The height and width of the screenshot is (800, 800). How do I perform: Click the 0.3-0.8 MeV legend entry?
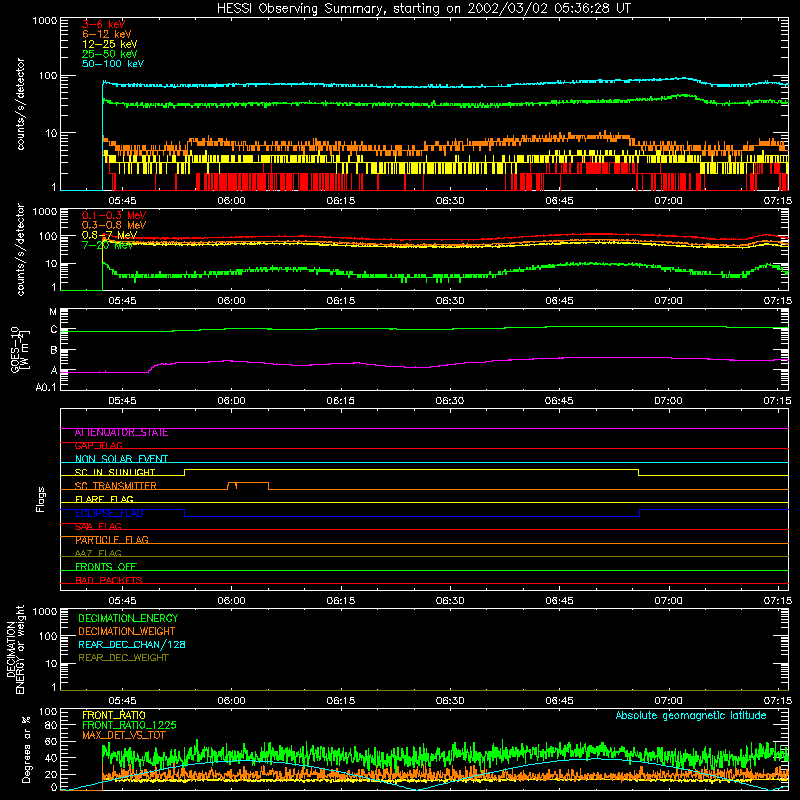[114, 225]
